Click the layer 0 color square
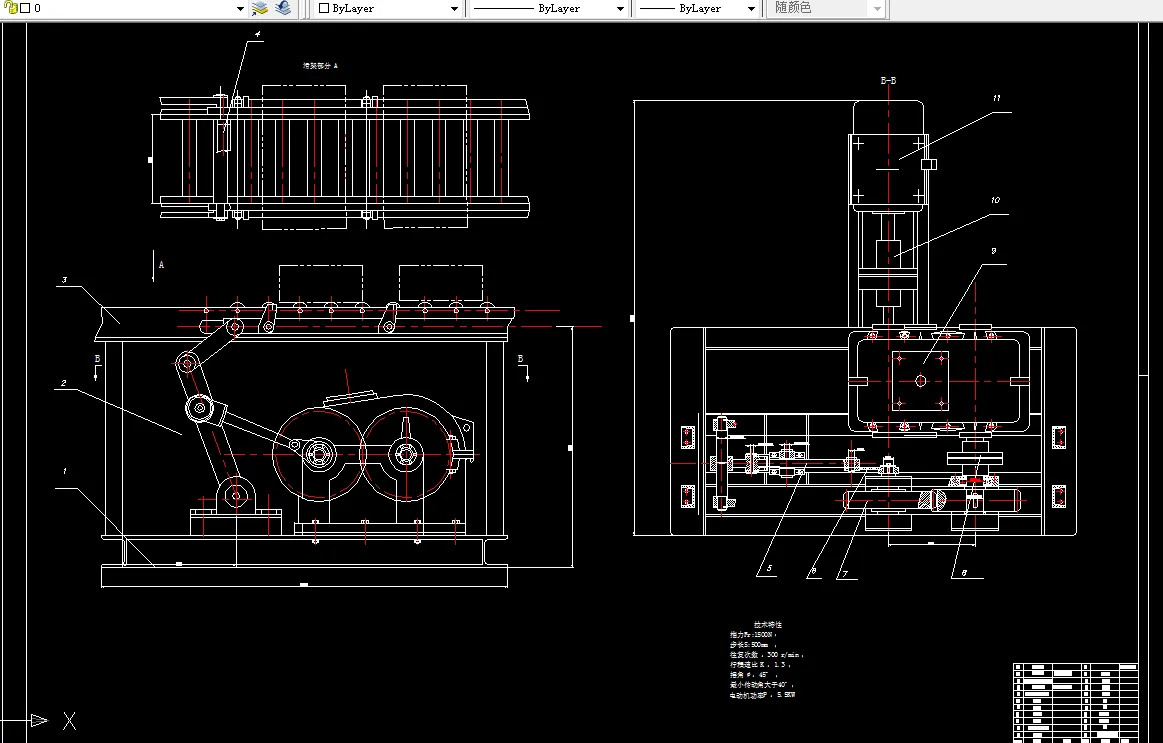 coord(25,8)
